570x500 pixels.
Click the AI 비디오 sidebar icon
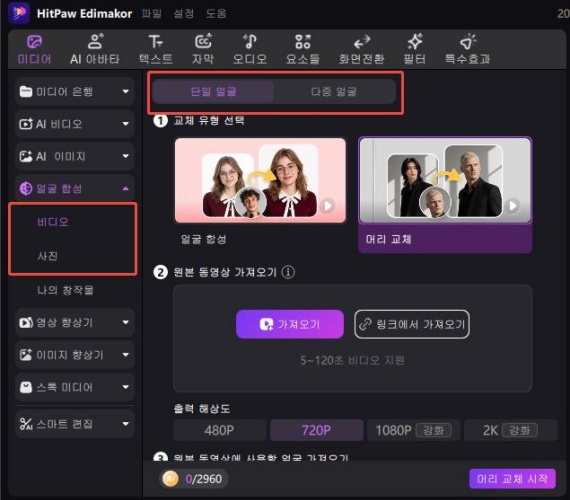(x=26, y=124)
